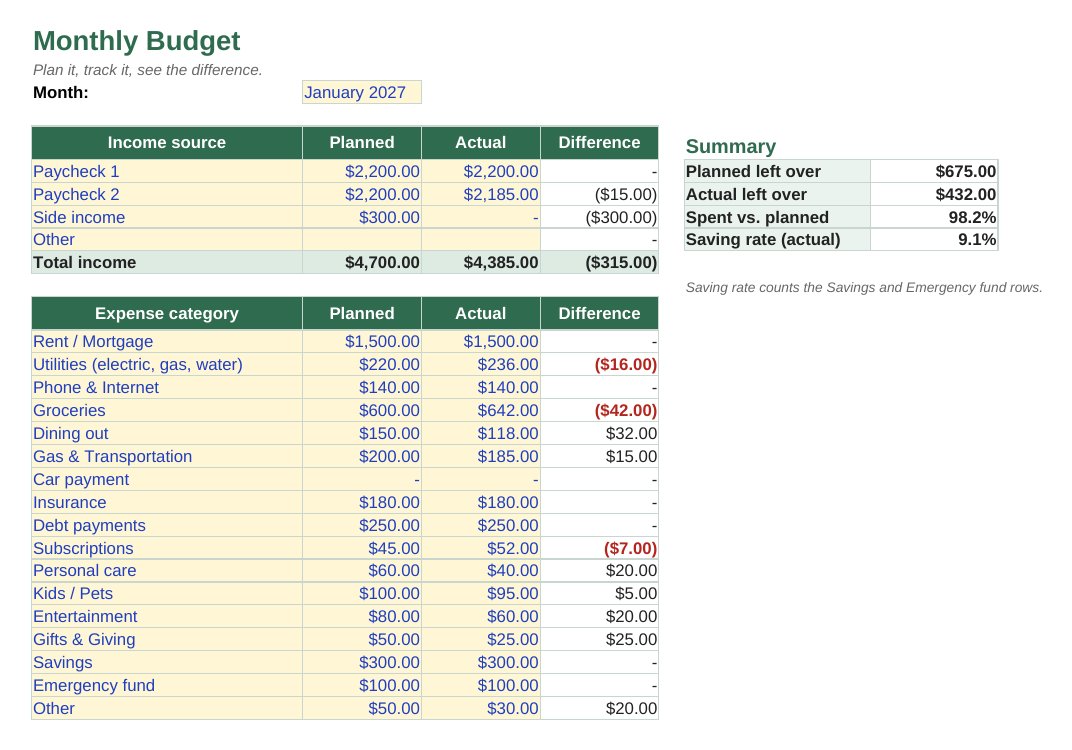Click the Insurance planned $180.00 cell
Screen dimensions: 1072x750
click(x=362, y=503)
